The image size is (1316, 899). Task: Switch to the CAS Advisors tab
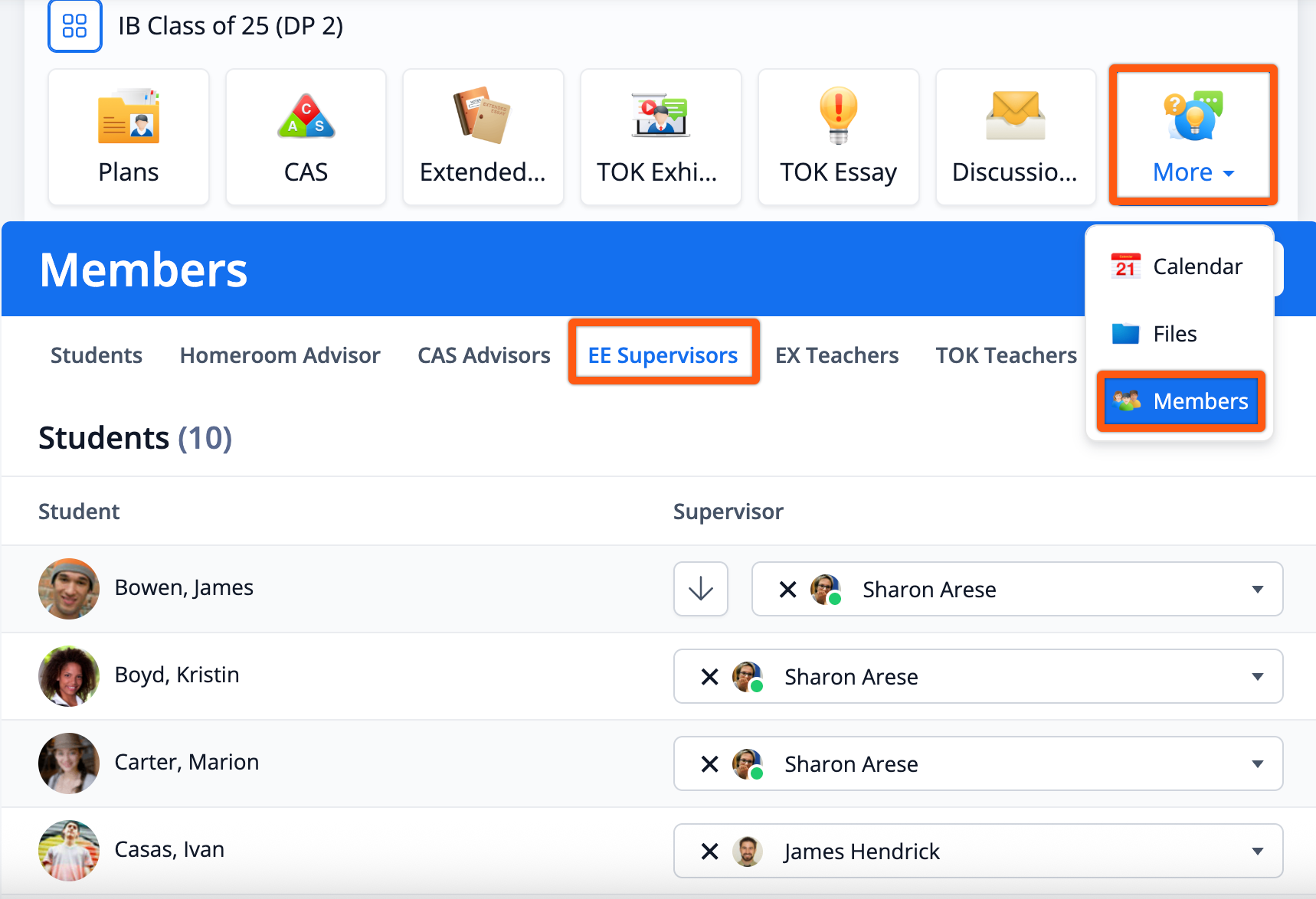[483, 355]
